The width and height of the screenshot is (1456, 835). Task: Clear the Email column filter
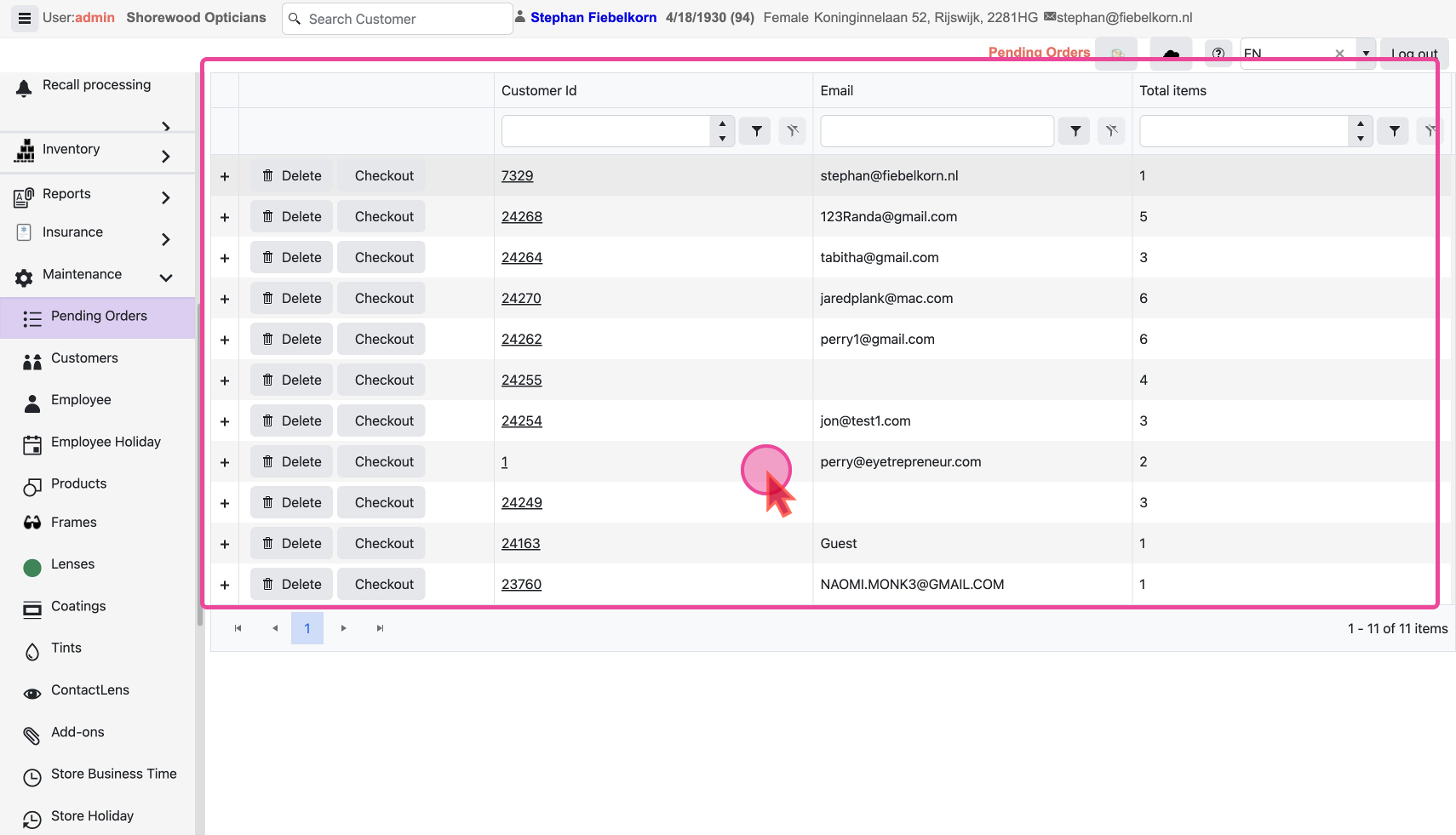[x=1111, y=131]
